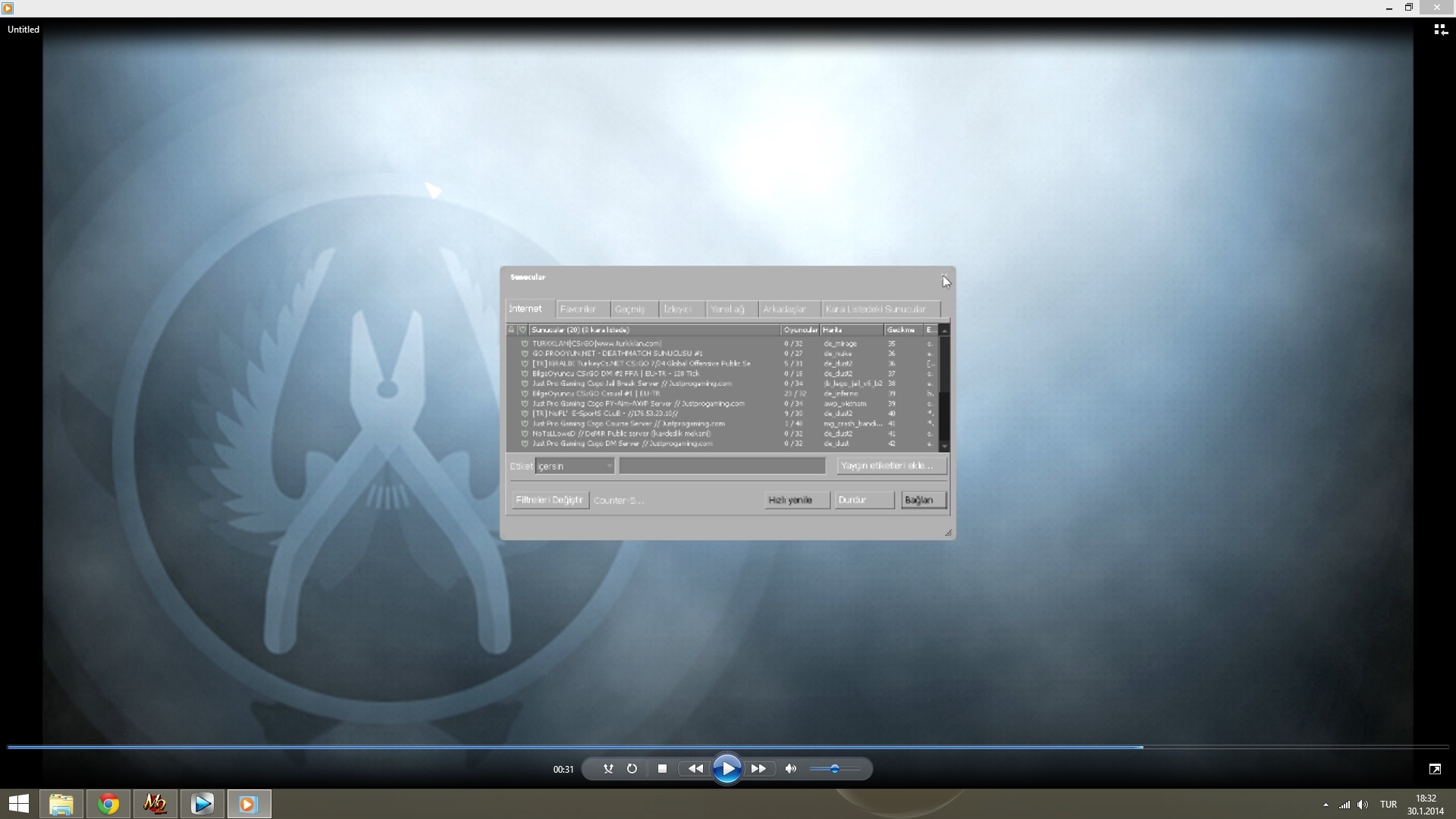Image resolution: width=1456 pixels, height=819 pixels.
Task: Click the Bağlan button
Action: click(x=922, y=500)
